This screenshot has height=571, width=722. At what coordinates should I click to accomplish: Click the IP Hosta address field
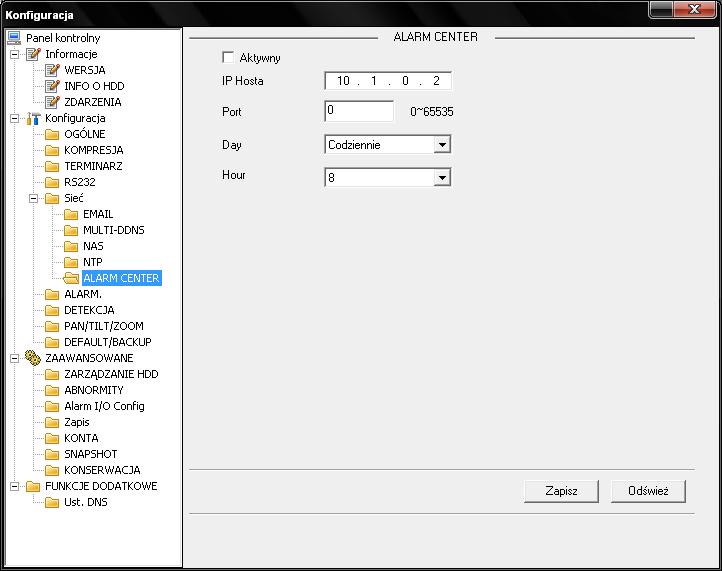tap(388, 81)
